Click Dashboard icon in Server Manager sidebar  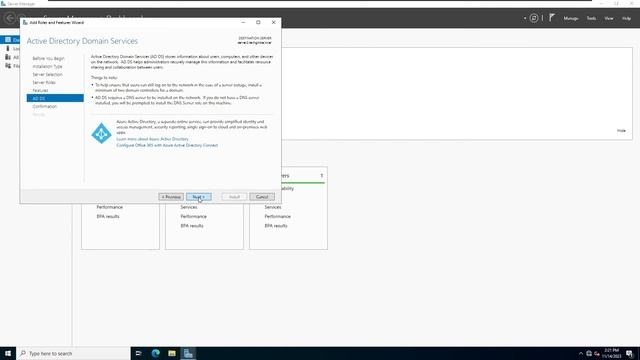[8, 40]
